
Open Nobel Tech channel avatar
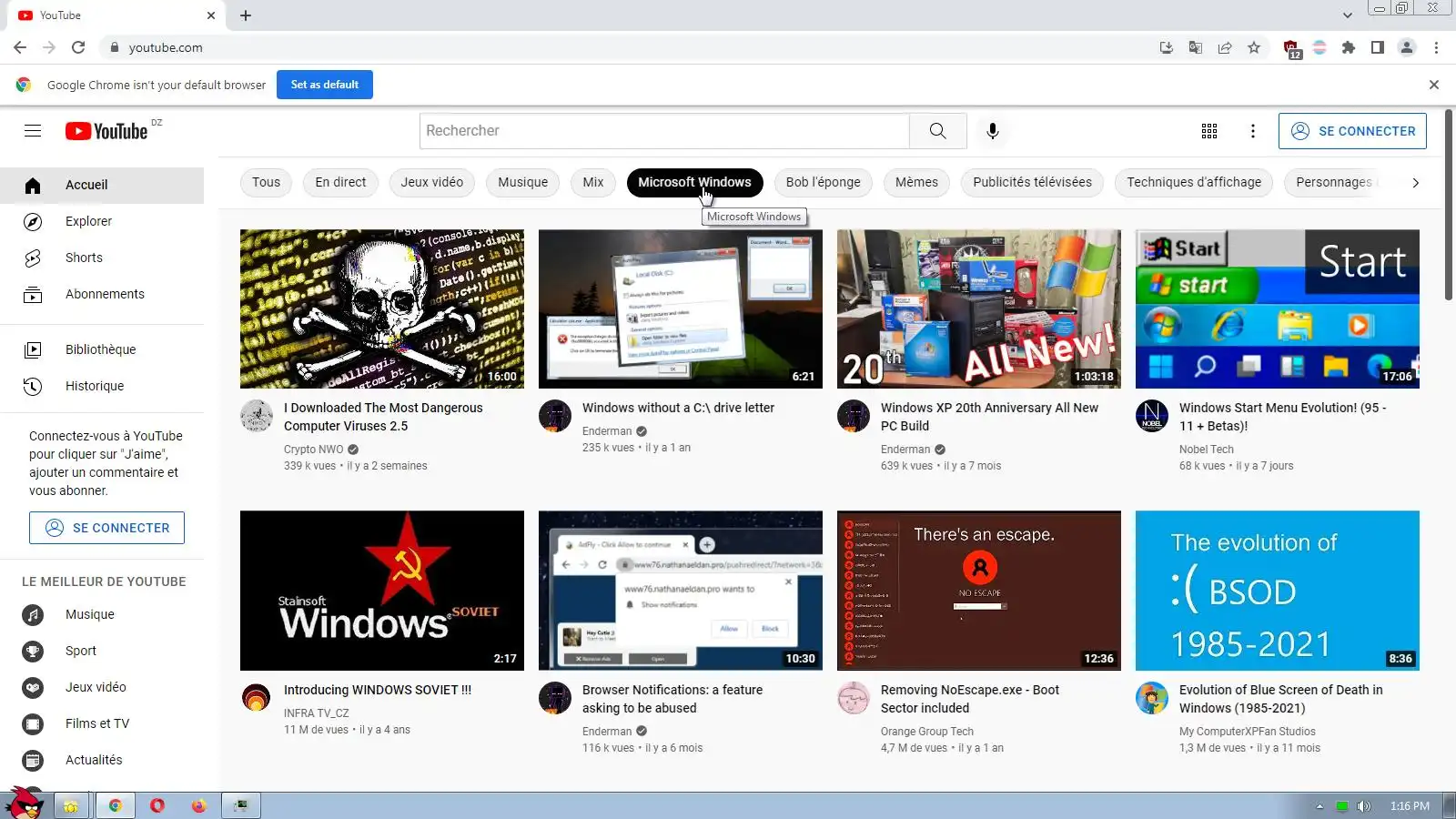coord(1152,416)
